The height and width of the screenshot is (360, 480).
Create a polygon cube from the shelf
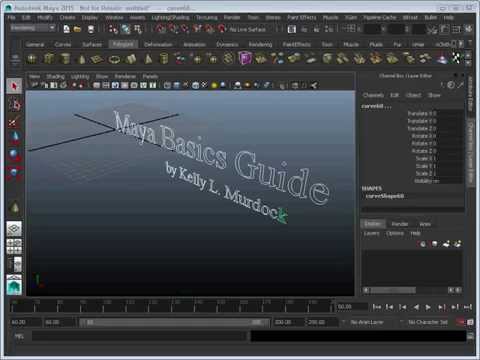click(x=49, y=59)
